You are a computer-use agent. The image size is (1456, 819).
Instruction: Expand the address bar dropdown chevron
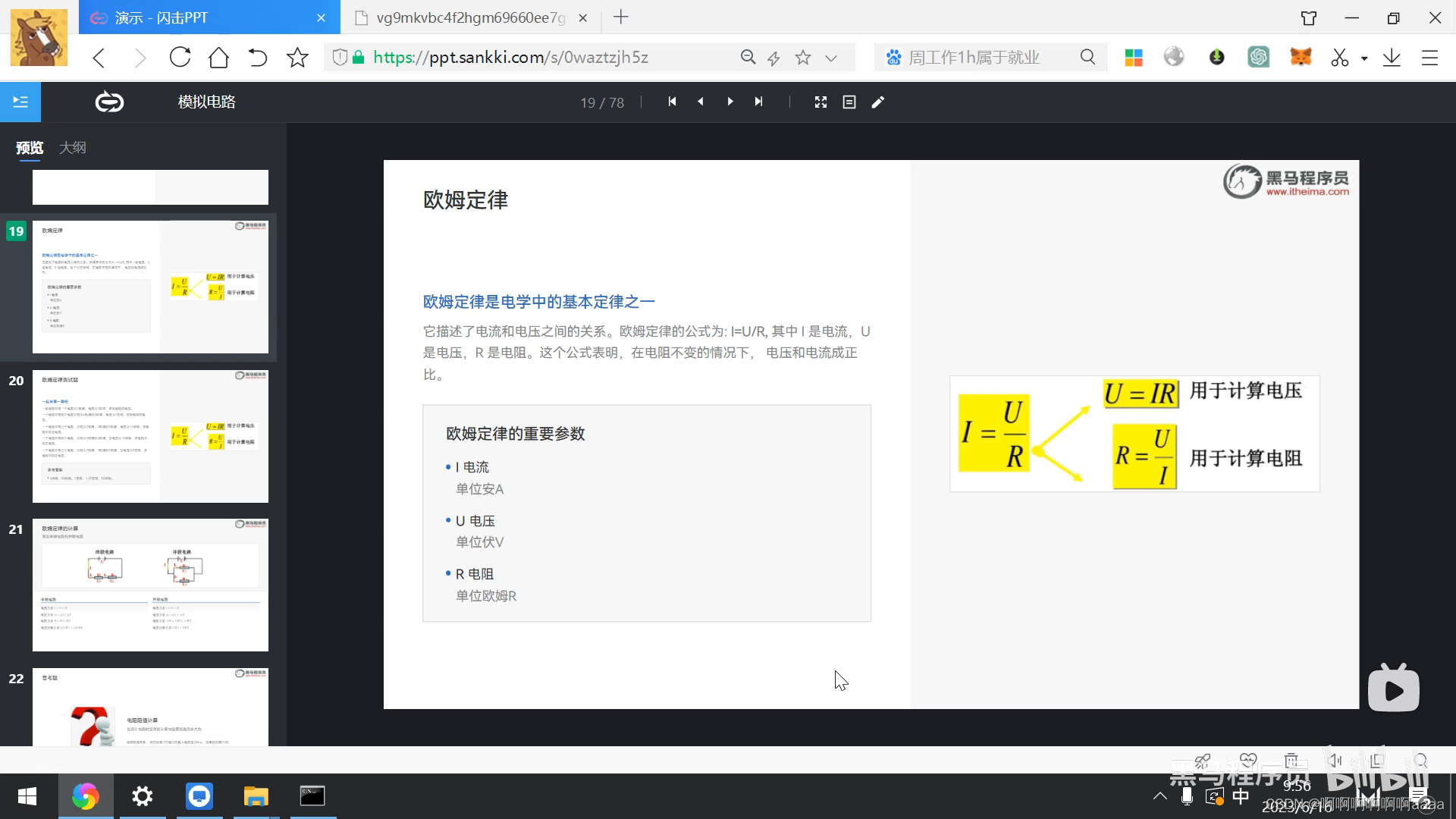831,58
